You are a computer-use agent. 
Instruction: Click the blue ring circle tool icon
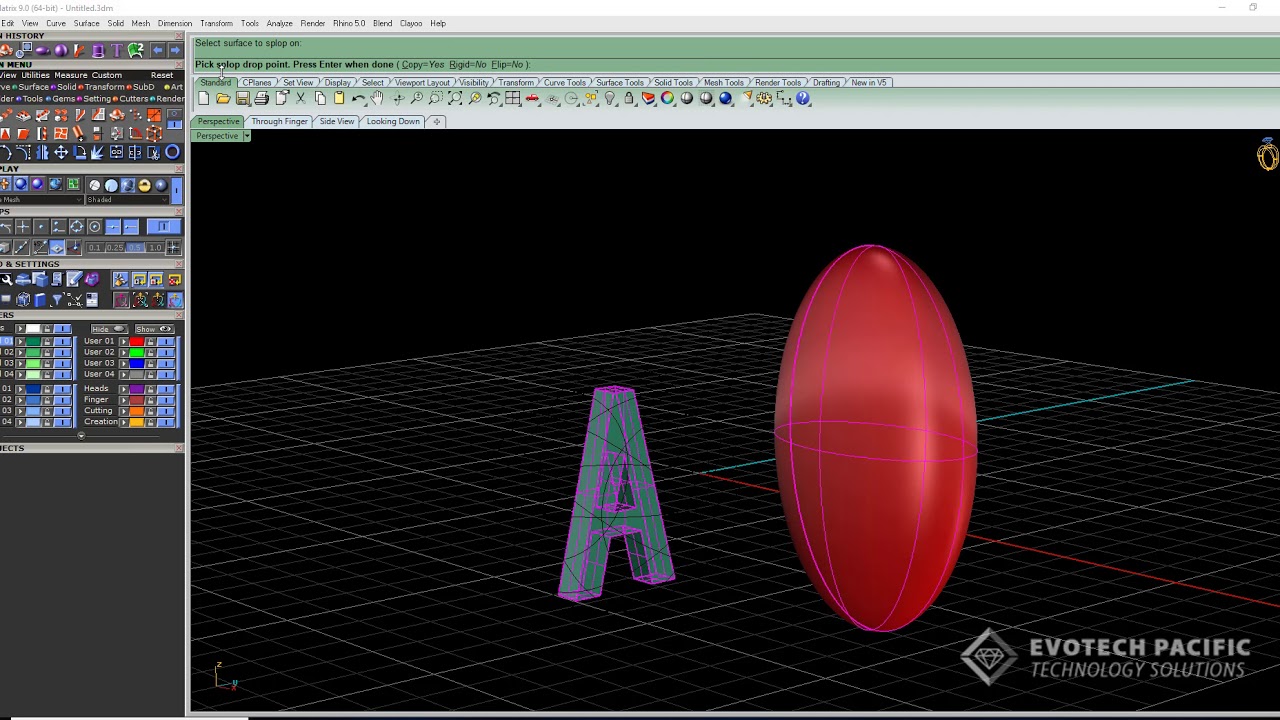point(172,152)
